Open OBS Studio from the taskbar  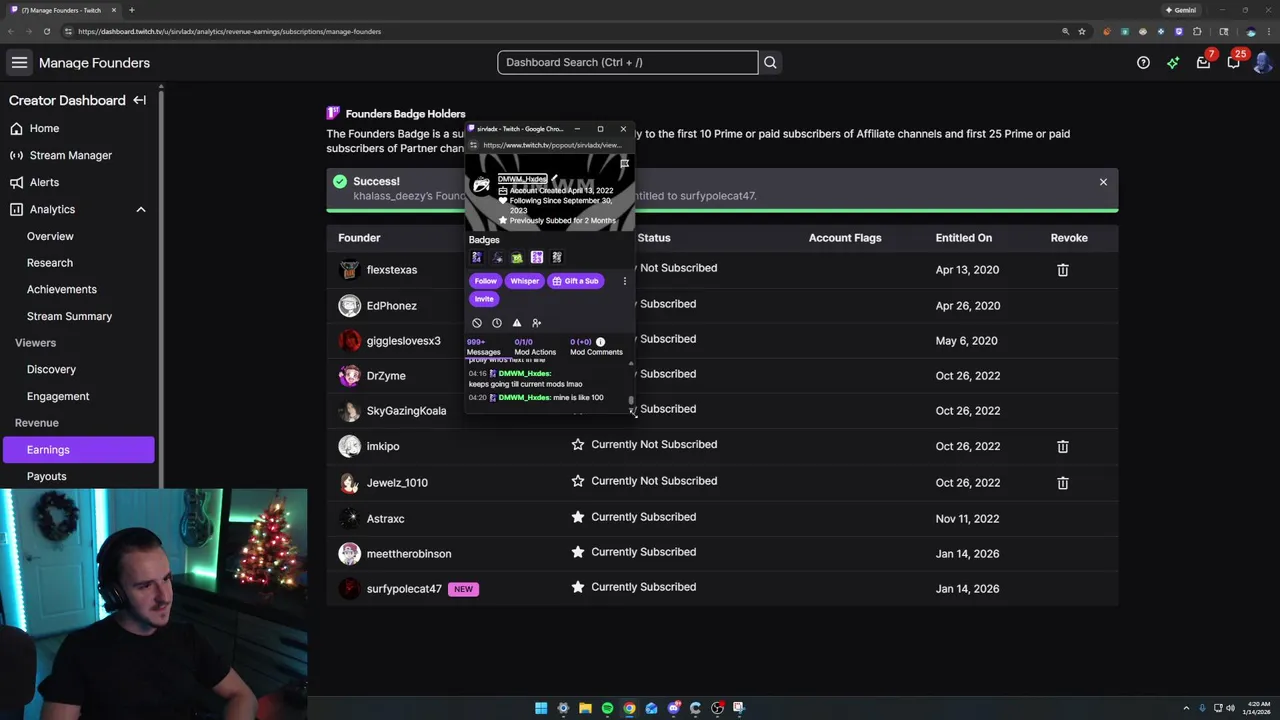click(x=717, y=708)
